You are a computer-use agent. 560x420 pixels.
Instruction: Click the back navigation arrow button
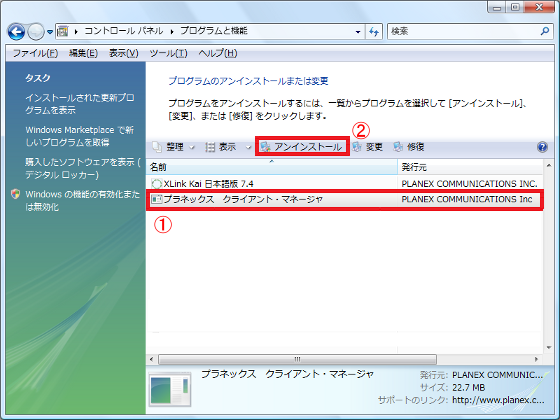(16, 32)
